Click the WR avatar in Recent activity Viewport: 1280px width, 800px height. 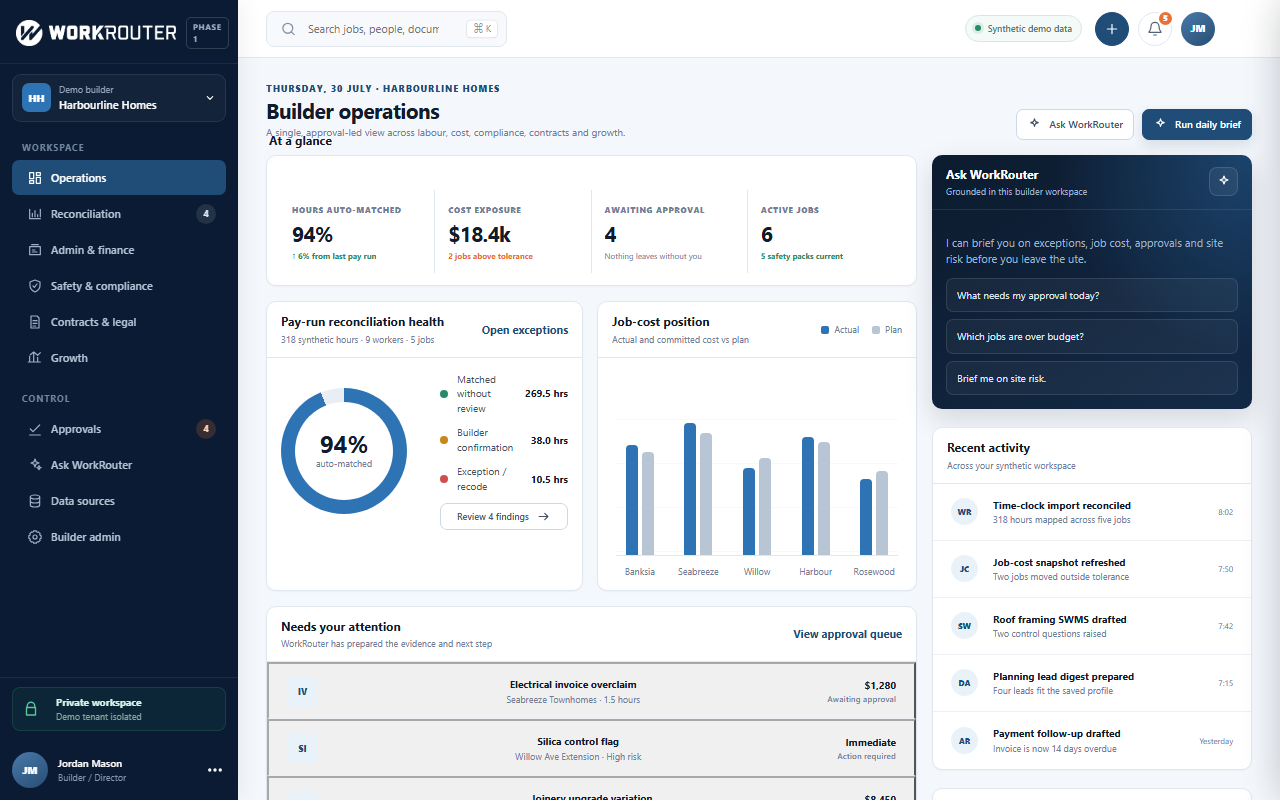coord(964,512)
